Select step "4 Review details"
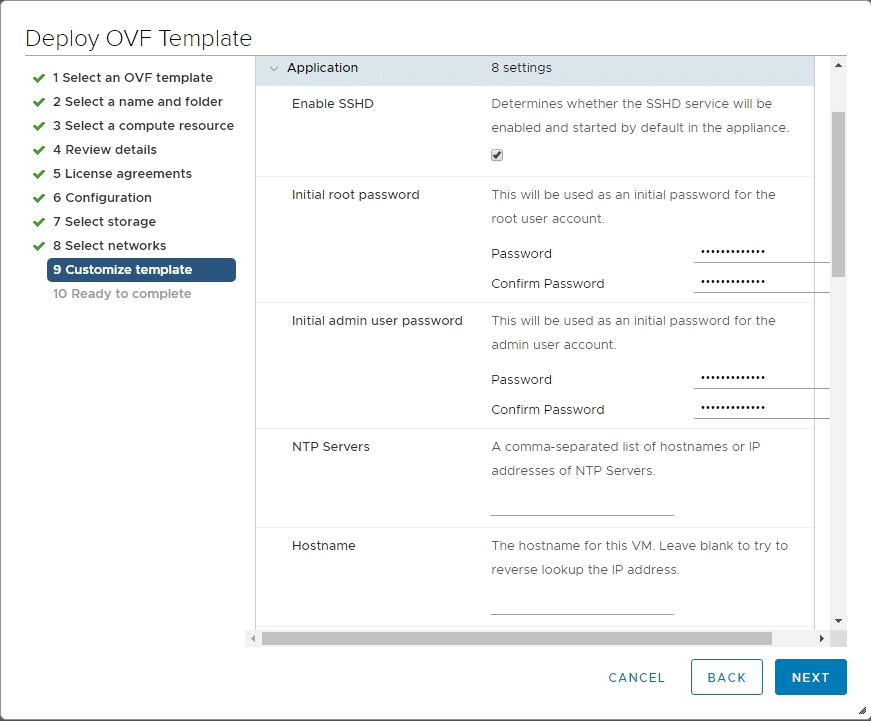 (x=106, y=149)
